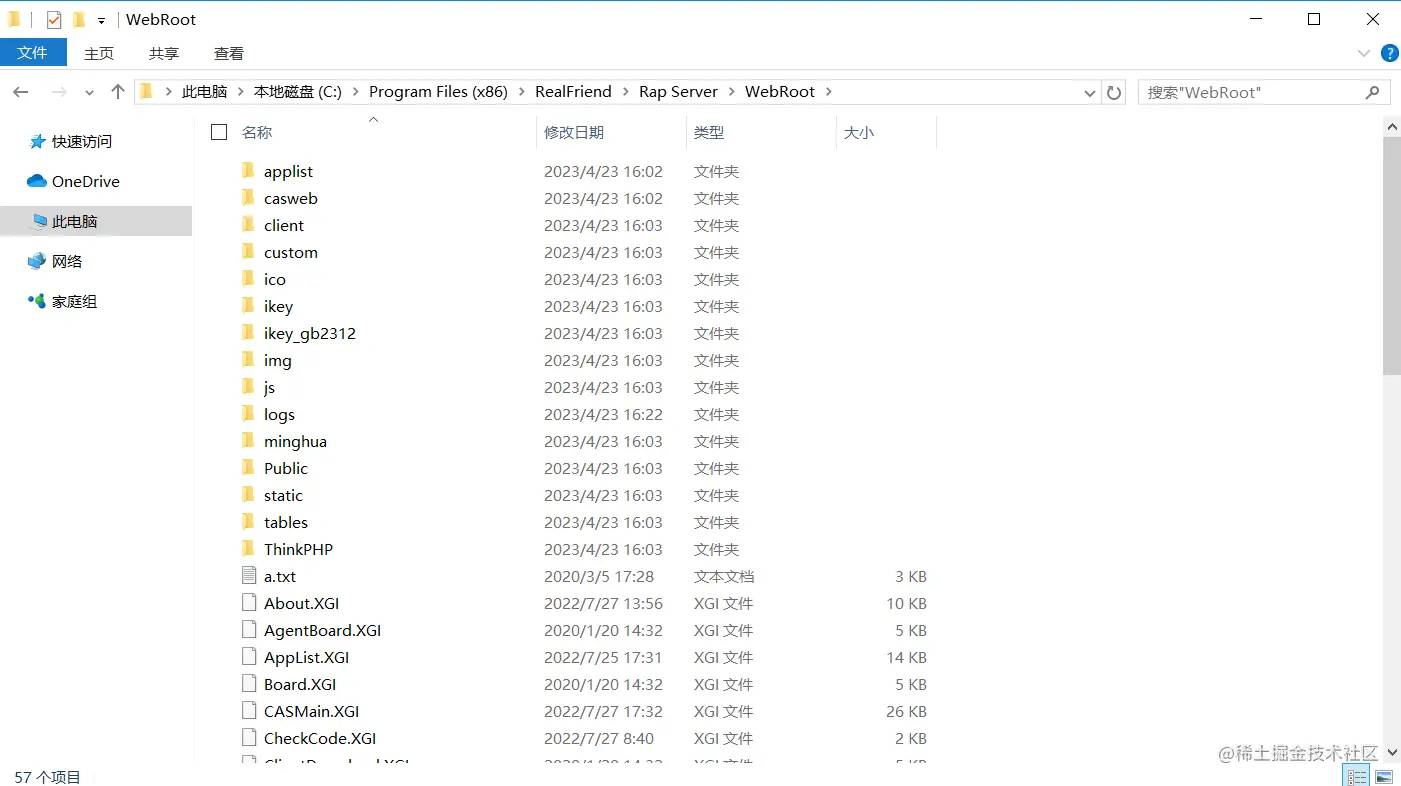Screen dimensions: 1401x786
Task: Expand the ribbon with the chevron
Action: (1364, 53)
